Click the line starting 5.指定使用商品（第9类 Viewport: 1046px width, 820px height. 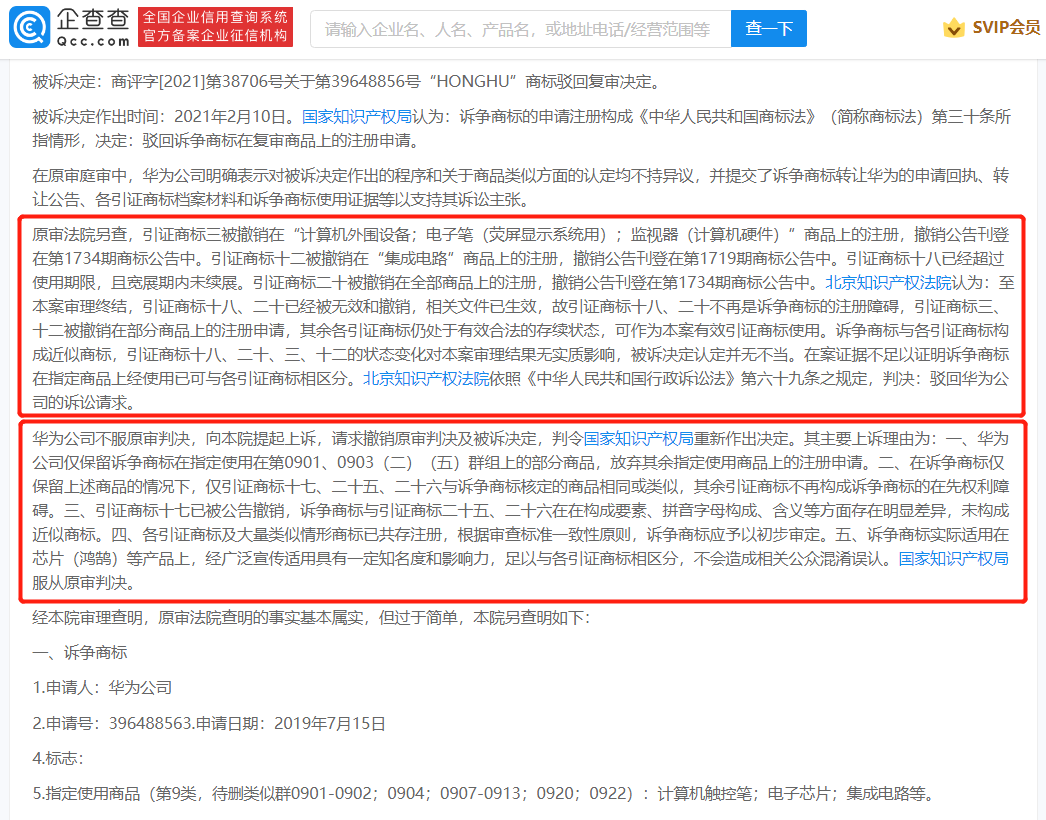482,793
